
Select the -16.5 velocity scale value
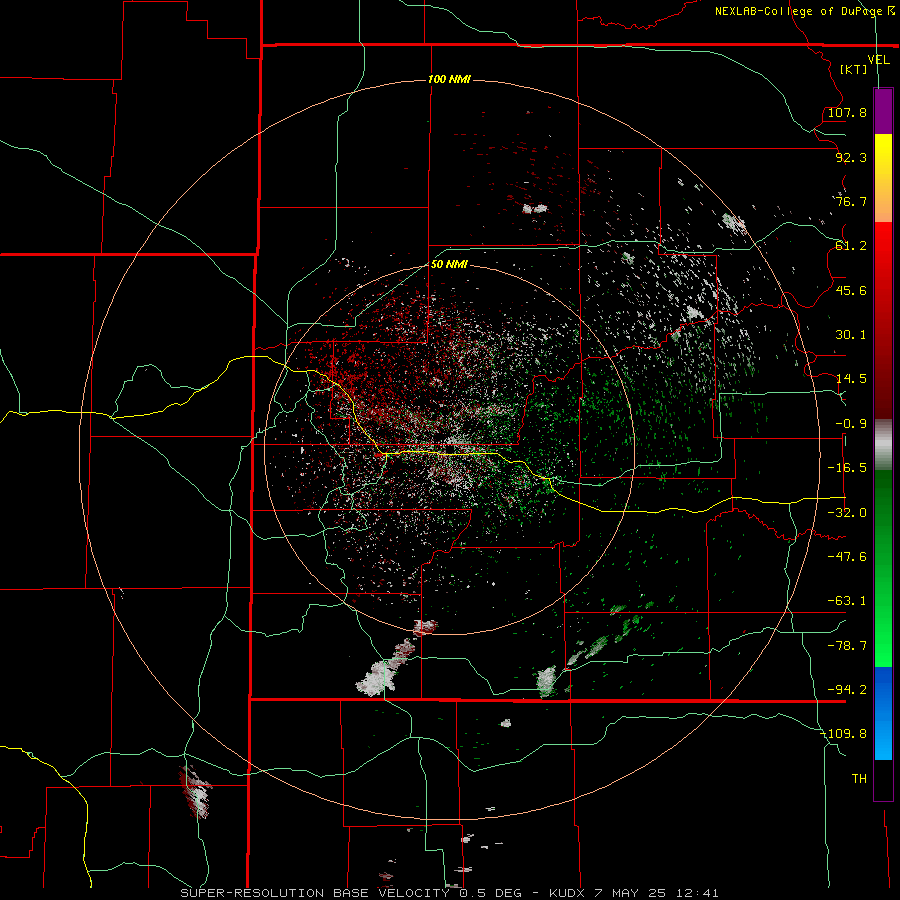tap(847, 468)
